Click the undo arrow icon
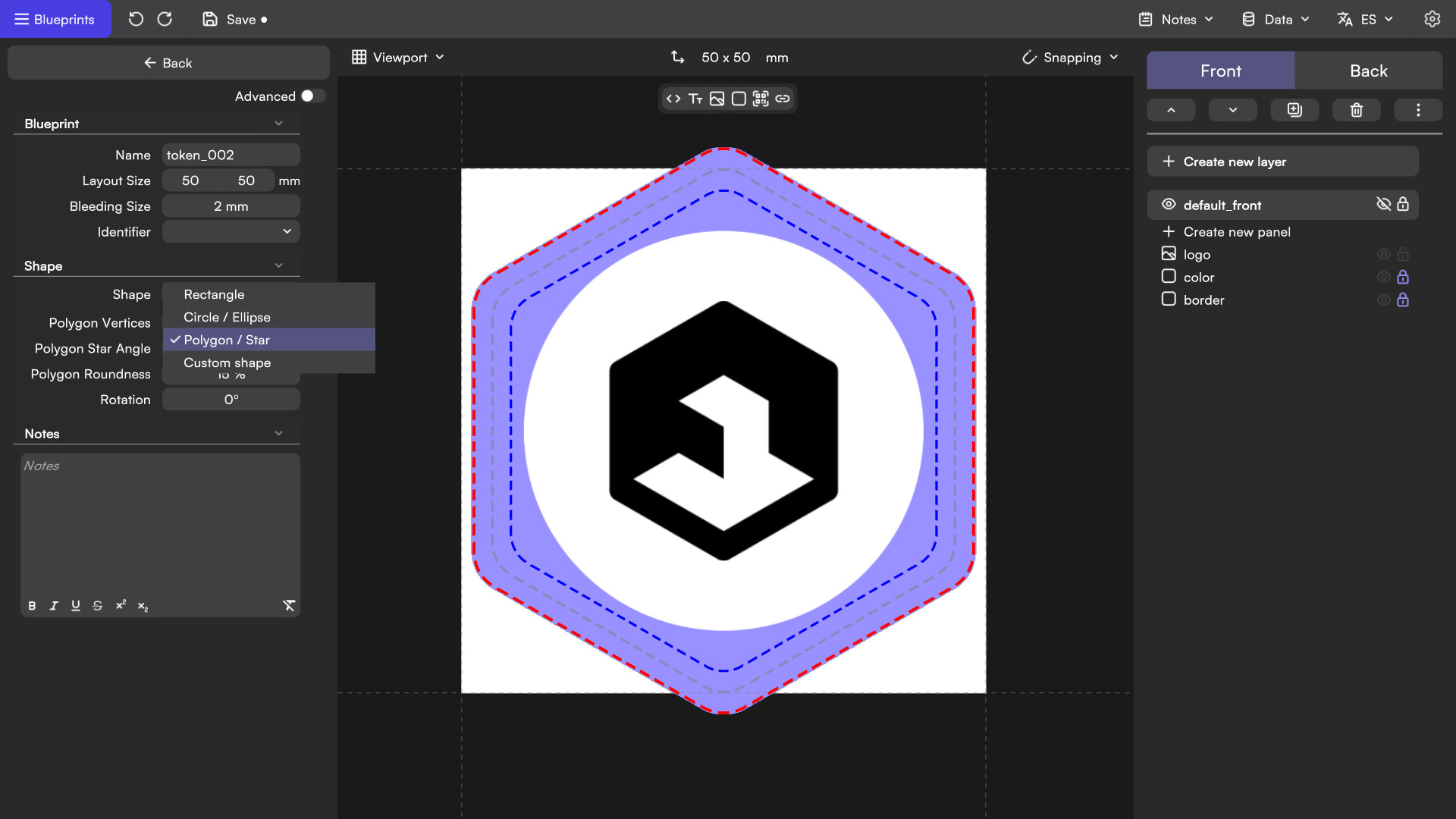Viewport: 1456px width, 819px height. click(x=136, y=19)
